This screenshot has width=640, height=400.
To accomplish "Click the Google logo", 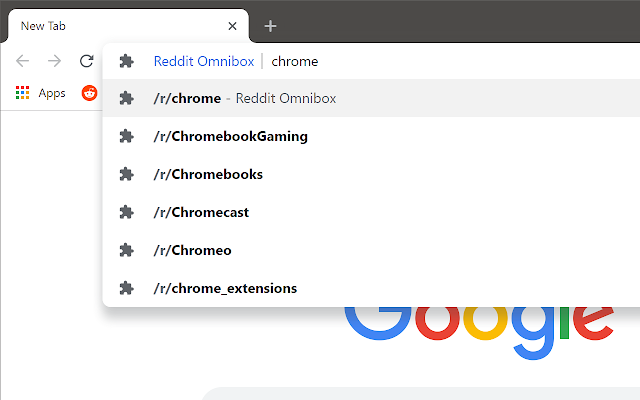I will pos(480,325).
